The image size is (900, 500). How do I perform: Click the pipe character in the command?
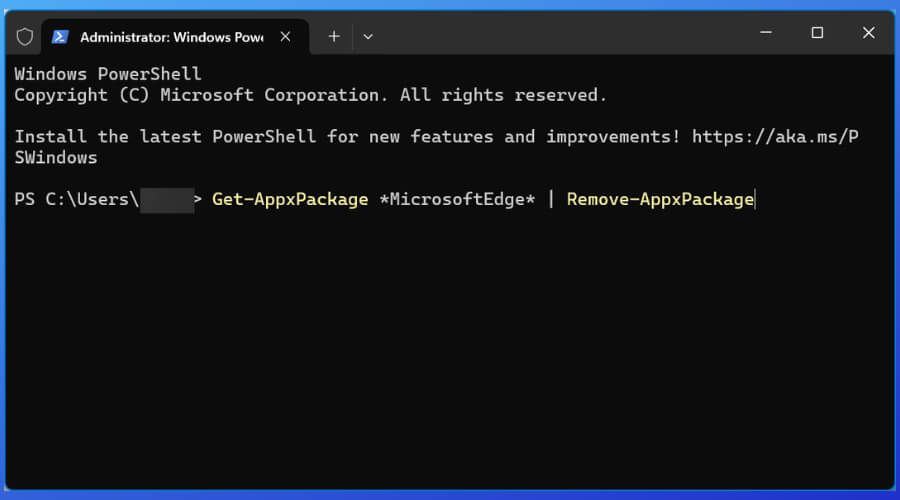coord(551,199)
